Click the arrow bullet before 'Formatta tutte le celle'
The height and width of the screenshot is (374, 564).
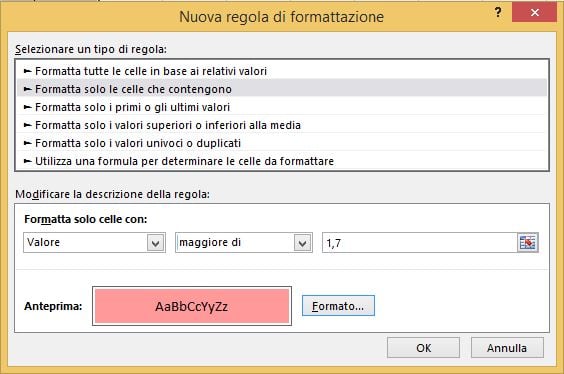coord(27,71)
